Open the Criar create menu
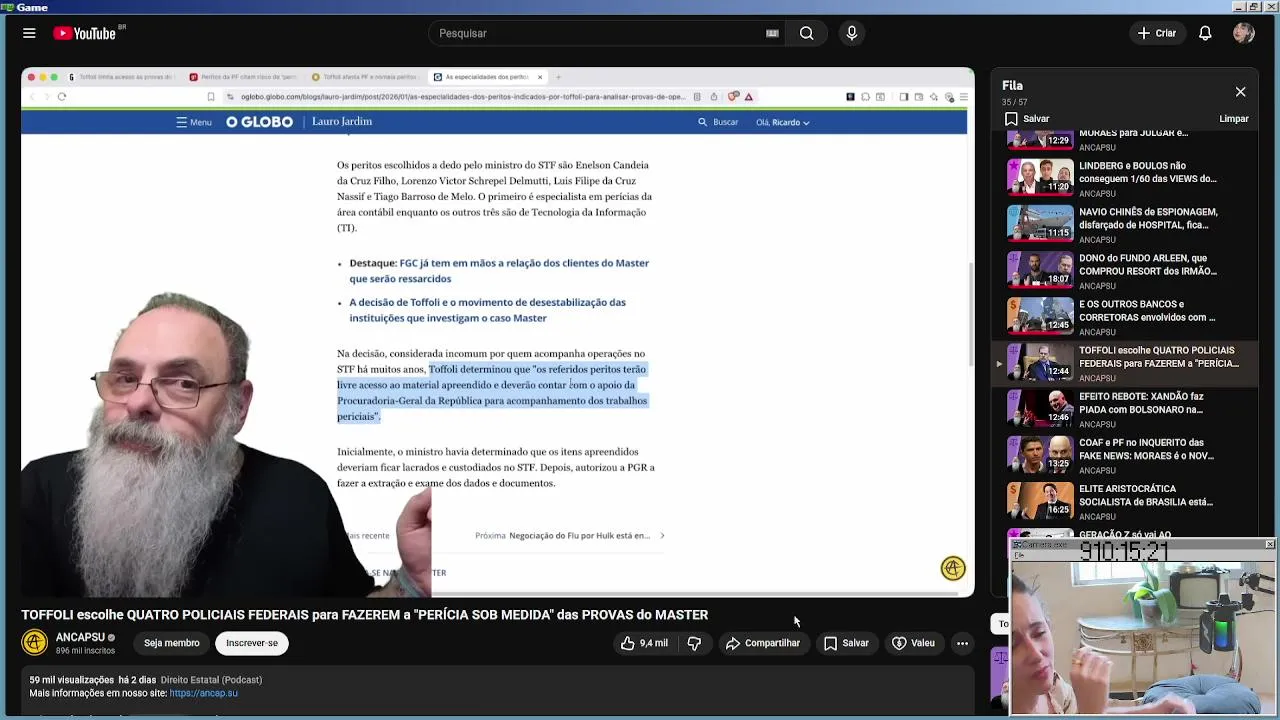The image size is (1280, 720). point(1157,33)
